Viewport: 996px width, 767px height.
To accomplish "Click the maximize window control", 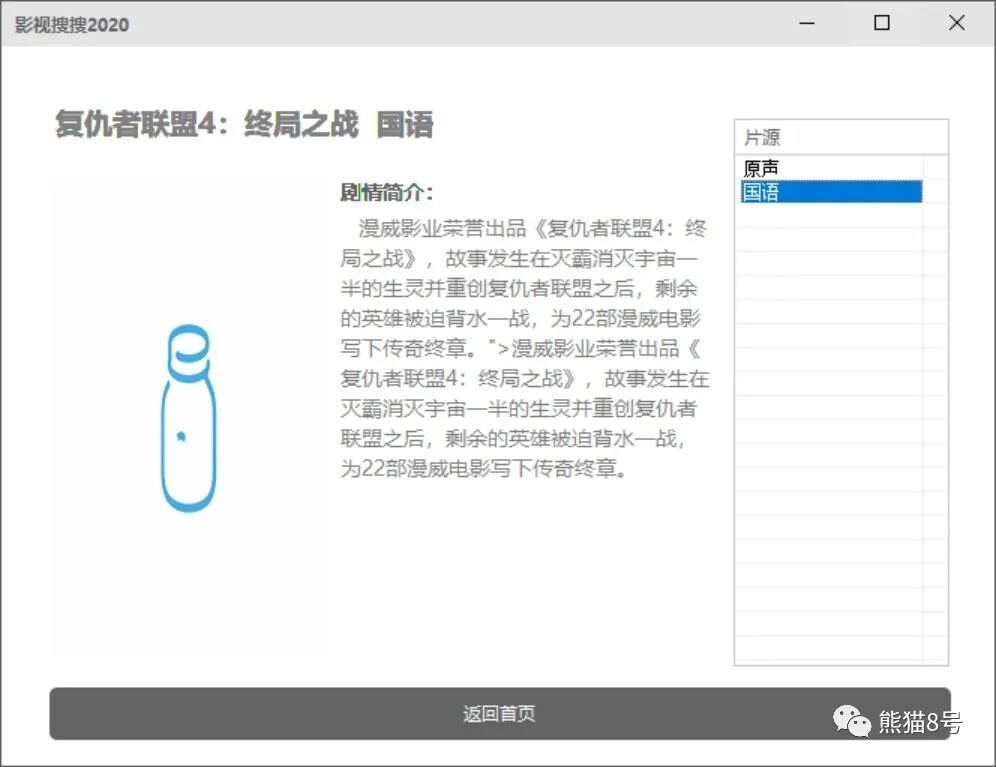I will pyautogui.click(x=881, y=22).
